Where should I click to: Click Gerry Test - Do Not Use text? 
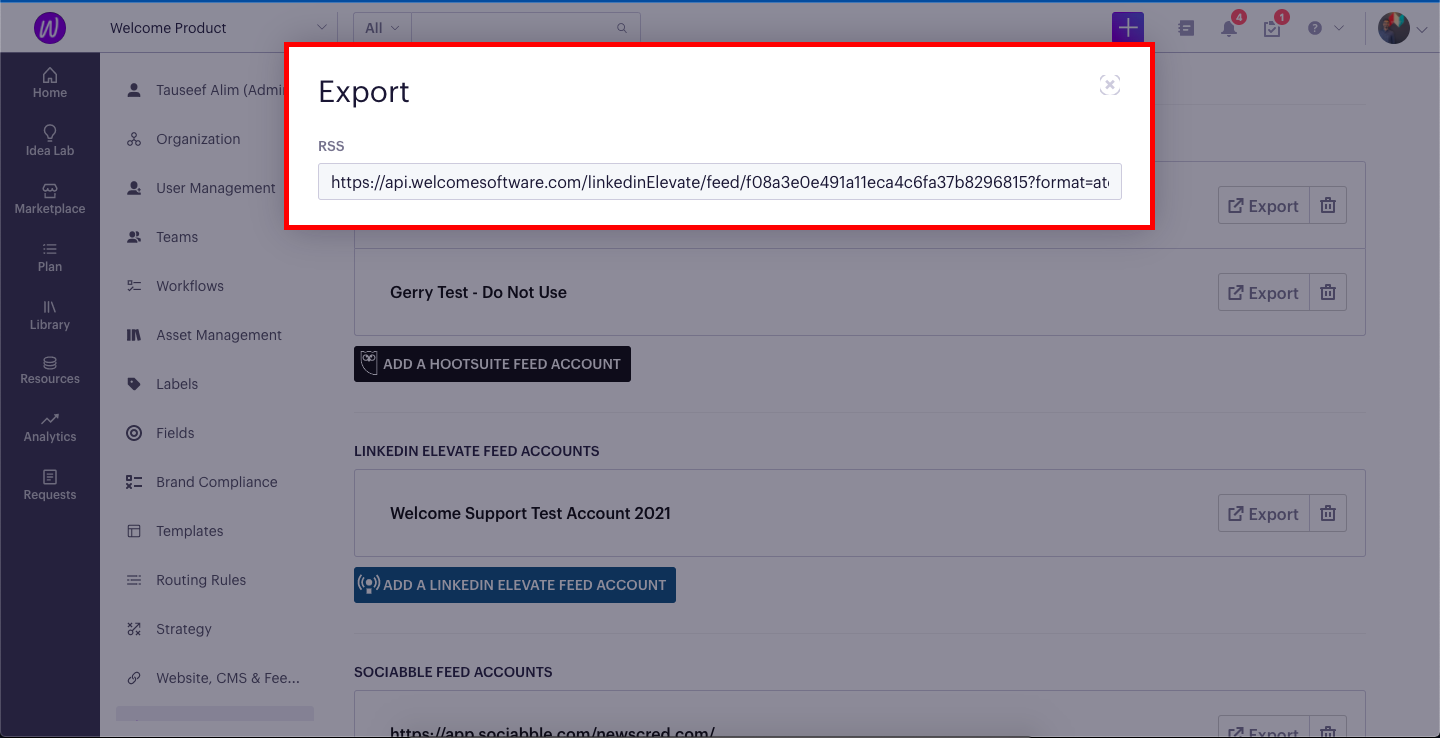click(x=478, y=292)
